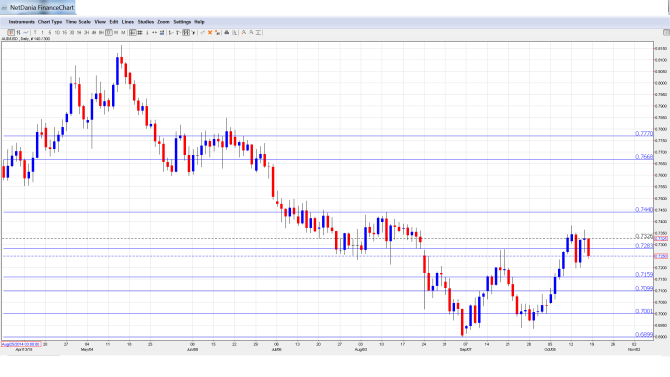Switch to 10-minute time scale
Image resolution: width=670 pixels, height=377 pixels.
pyautogui.click(x=57, y=32)
